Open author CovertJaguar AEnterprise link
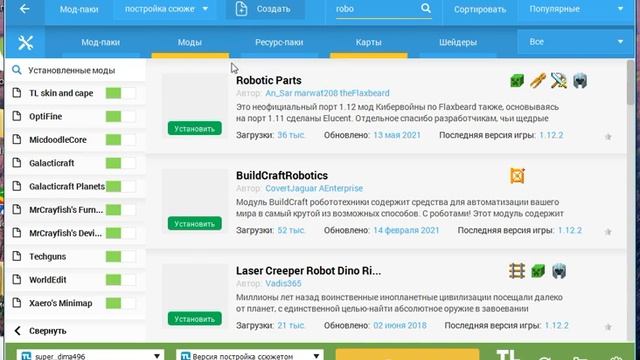Image resolution: width=640 pixels, height=360 pixels. tap(314, 188)
